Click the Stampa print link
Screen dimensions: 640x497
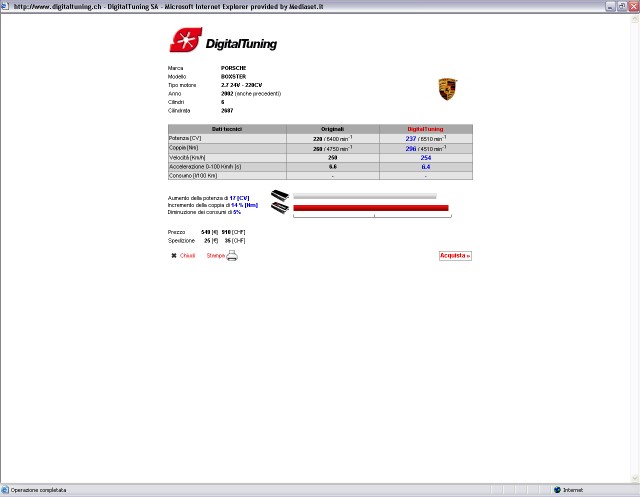pyautogui.click(x=215, y=256)
